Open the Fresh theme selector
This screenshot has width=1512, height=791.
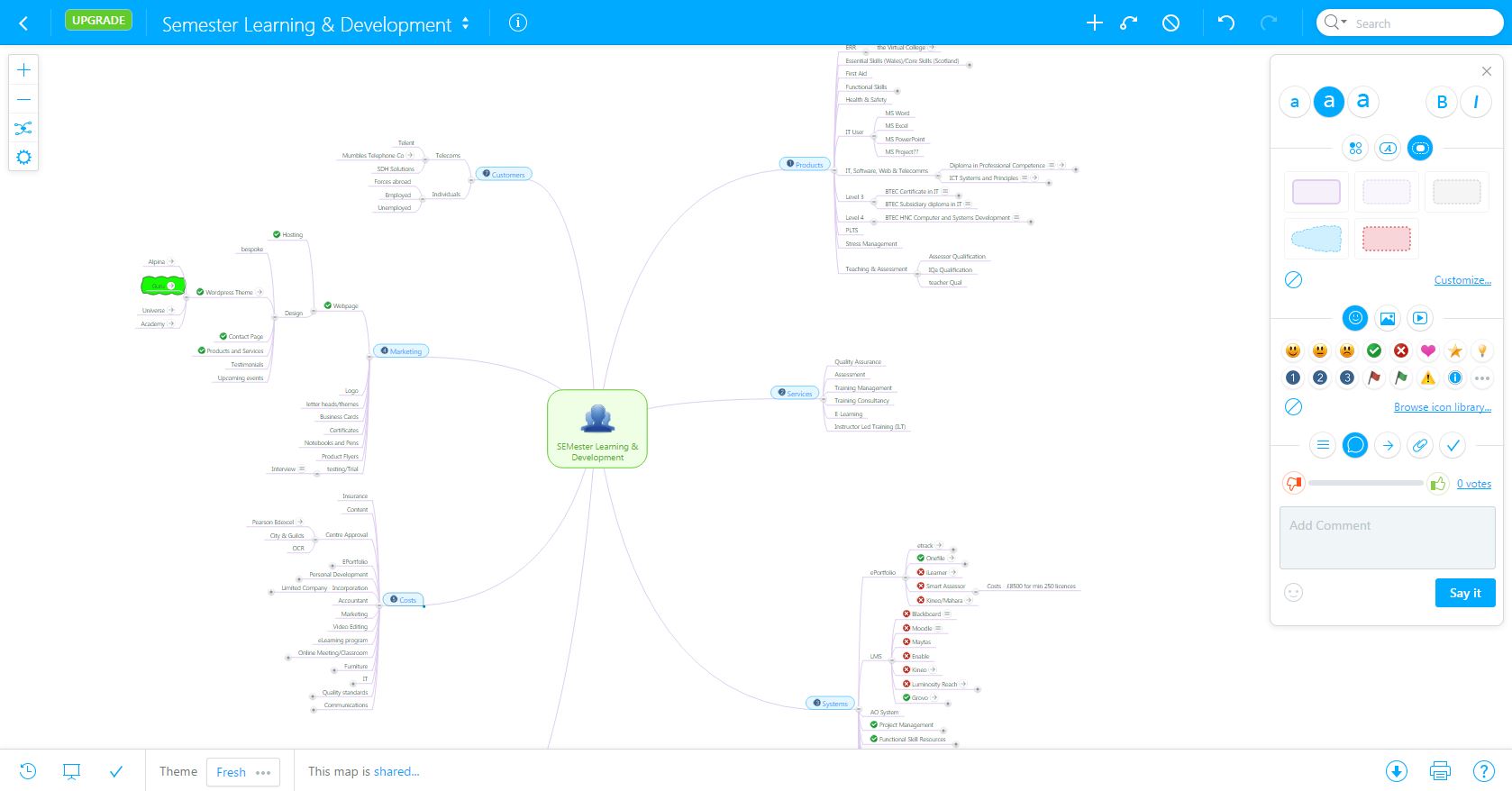243,772
